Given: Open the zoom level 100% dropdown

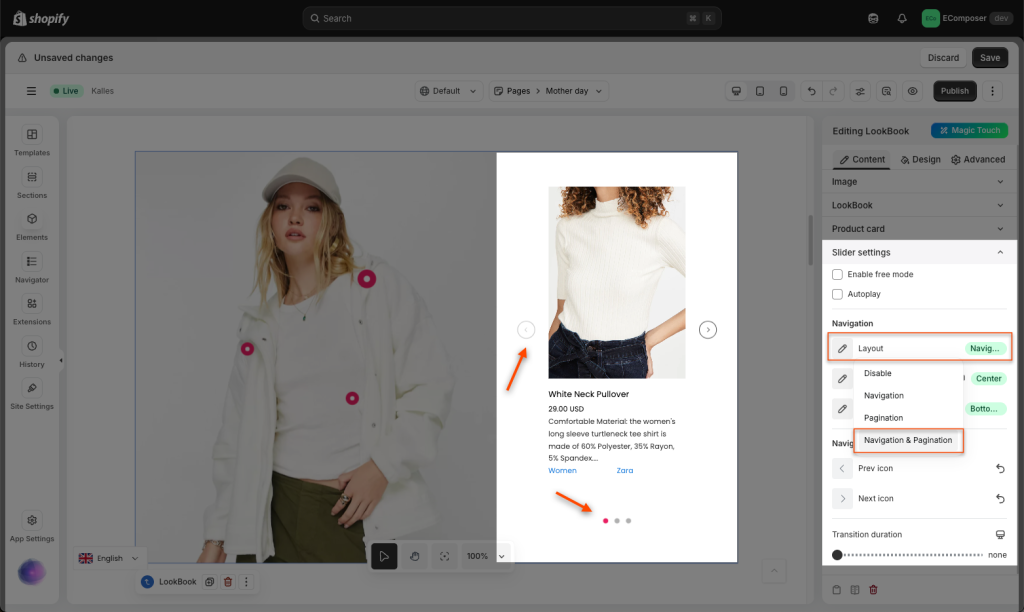Looking at the screenshot, I should pos(502,556).
